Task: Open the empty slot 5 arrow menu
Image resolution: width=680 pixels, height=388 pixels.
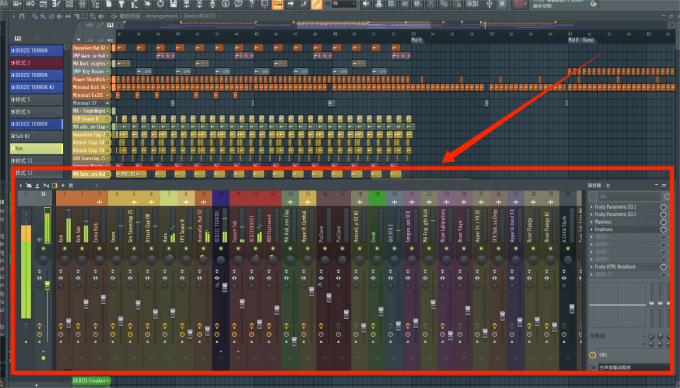Action: [592, 237]
